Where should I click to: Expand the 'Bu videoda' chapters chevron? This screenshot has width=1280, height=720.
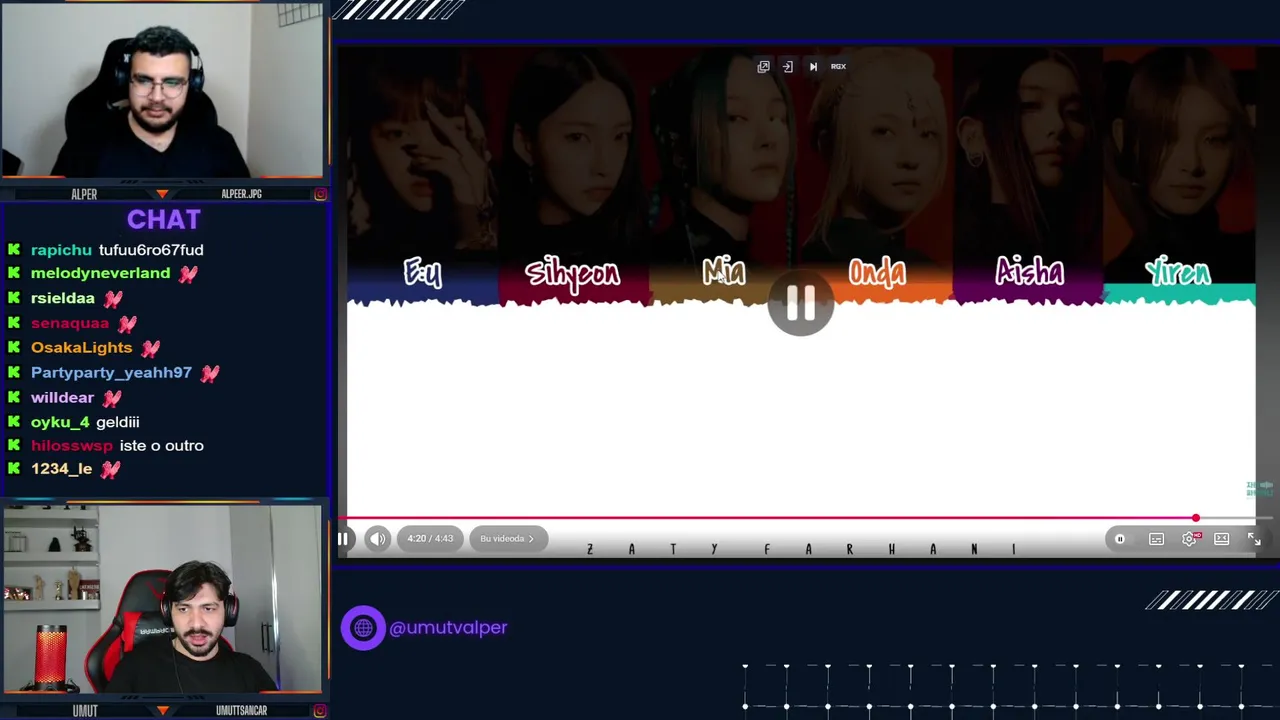(x=531, y=539)
